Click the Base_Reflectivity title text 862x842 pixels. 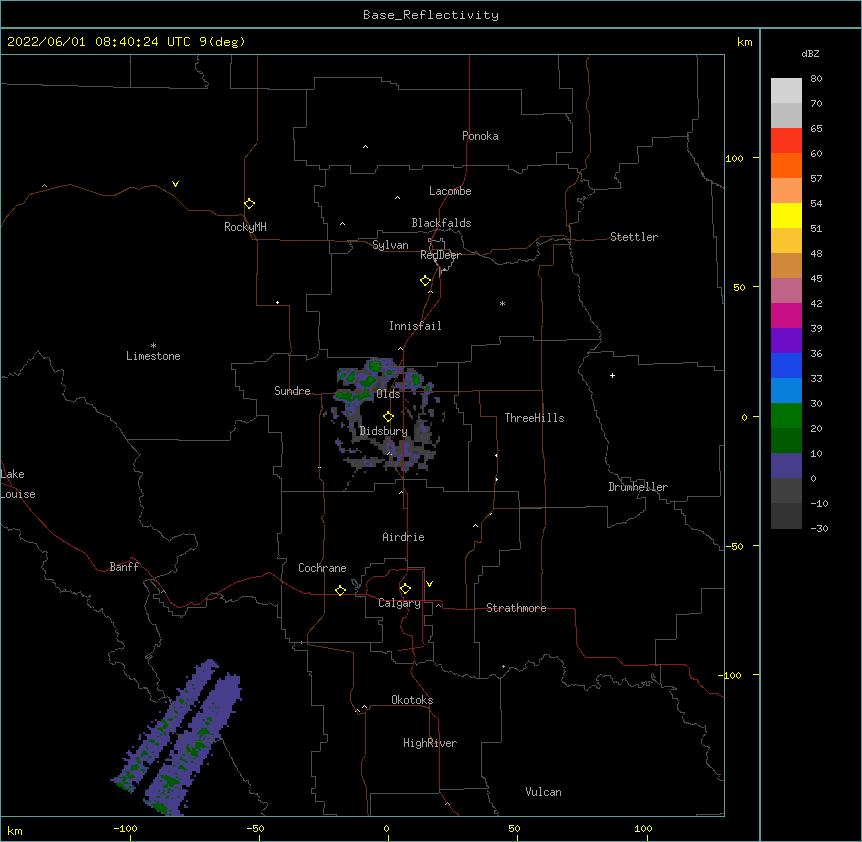click(431, 15)
